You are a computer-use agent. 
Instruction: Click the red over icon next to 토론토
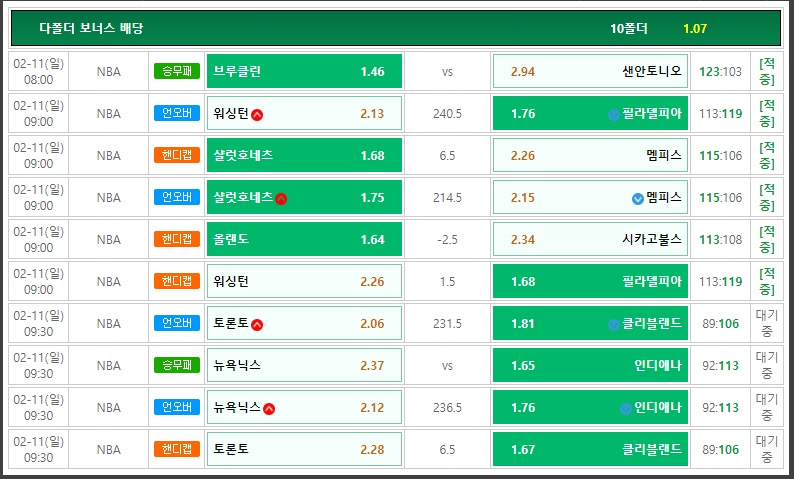pyautogui.click(x=257, y=325)
